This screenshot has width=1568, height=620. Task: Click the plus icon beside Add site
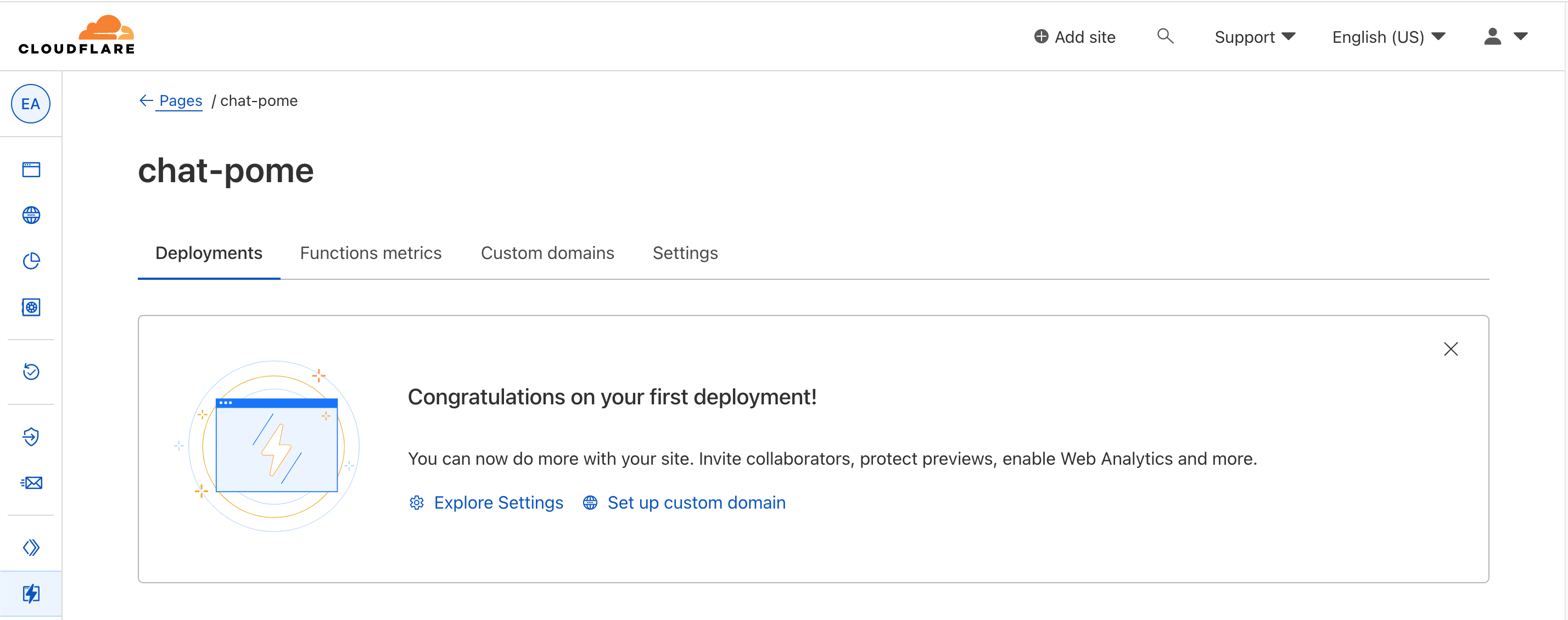pos(1041,37)
